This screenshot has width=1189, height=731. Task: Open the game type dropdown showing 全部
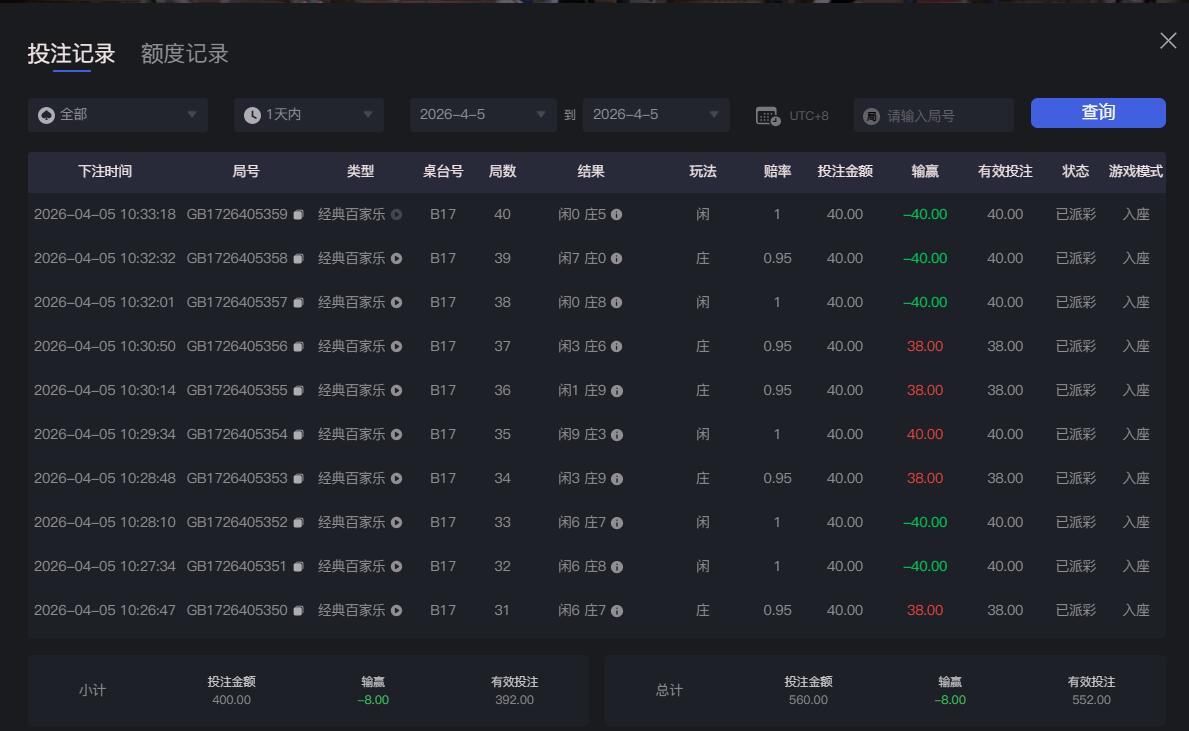(x=117, y=114)
